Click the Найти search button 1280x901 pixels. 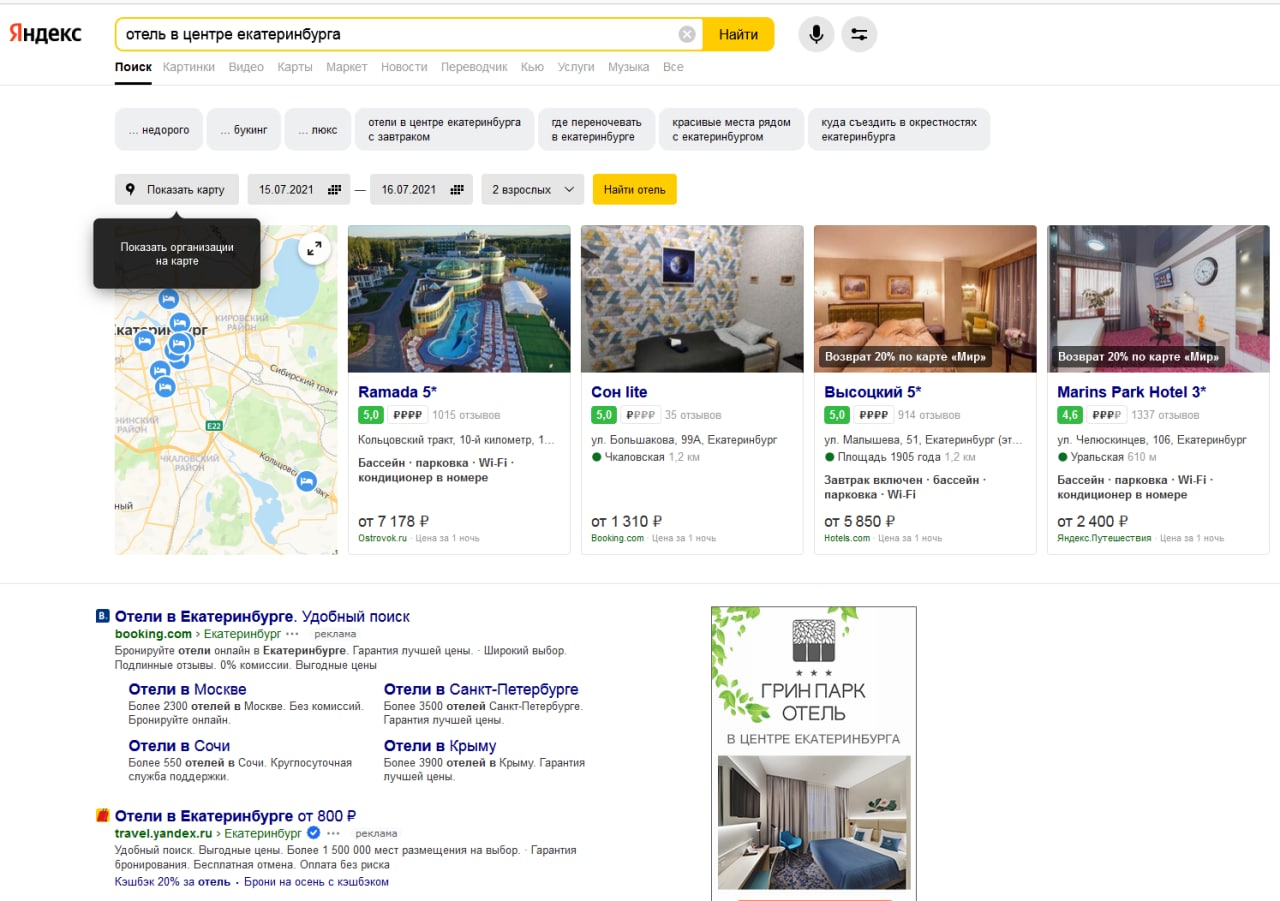(738, 34)
